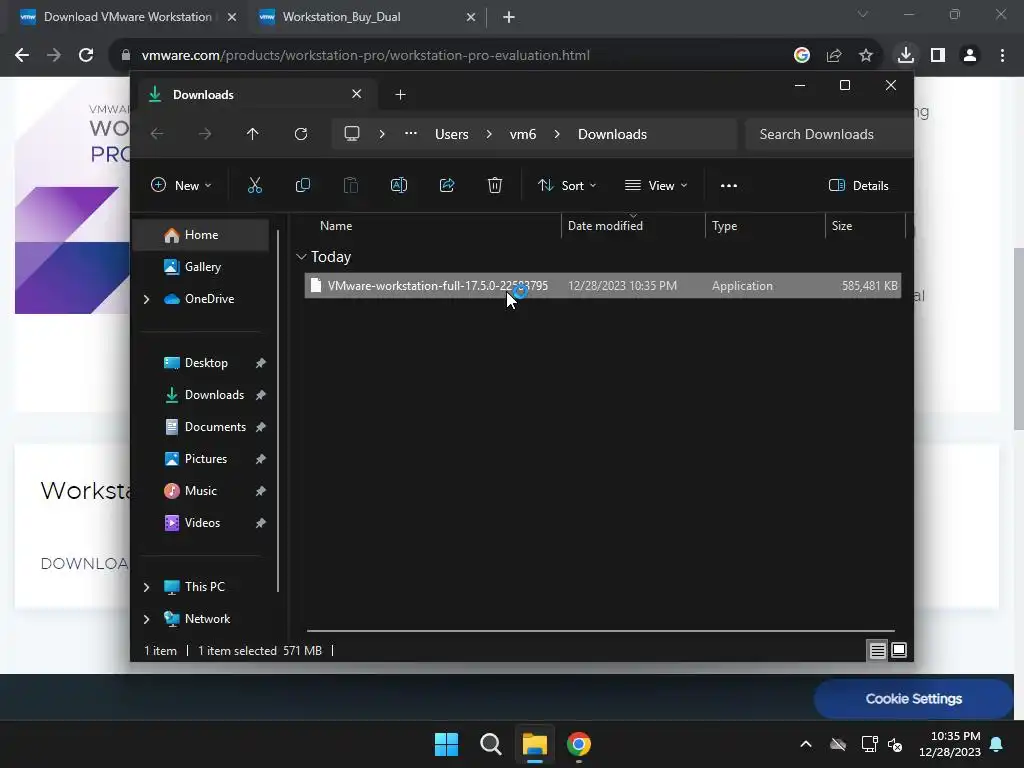This screenshot has width=1024, height=768.
Task: Open the Sort dropdown menu
Action: (x=566, y=185)
